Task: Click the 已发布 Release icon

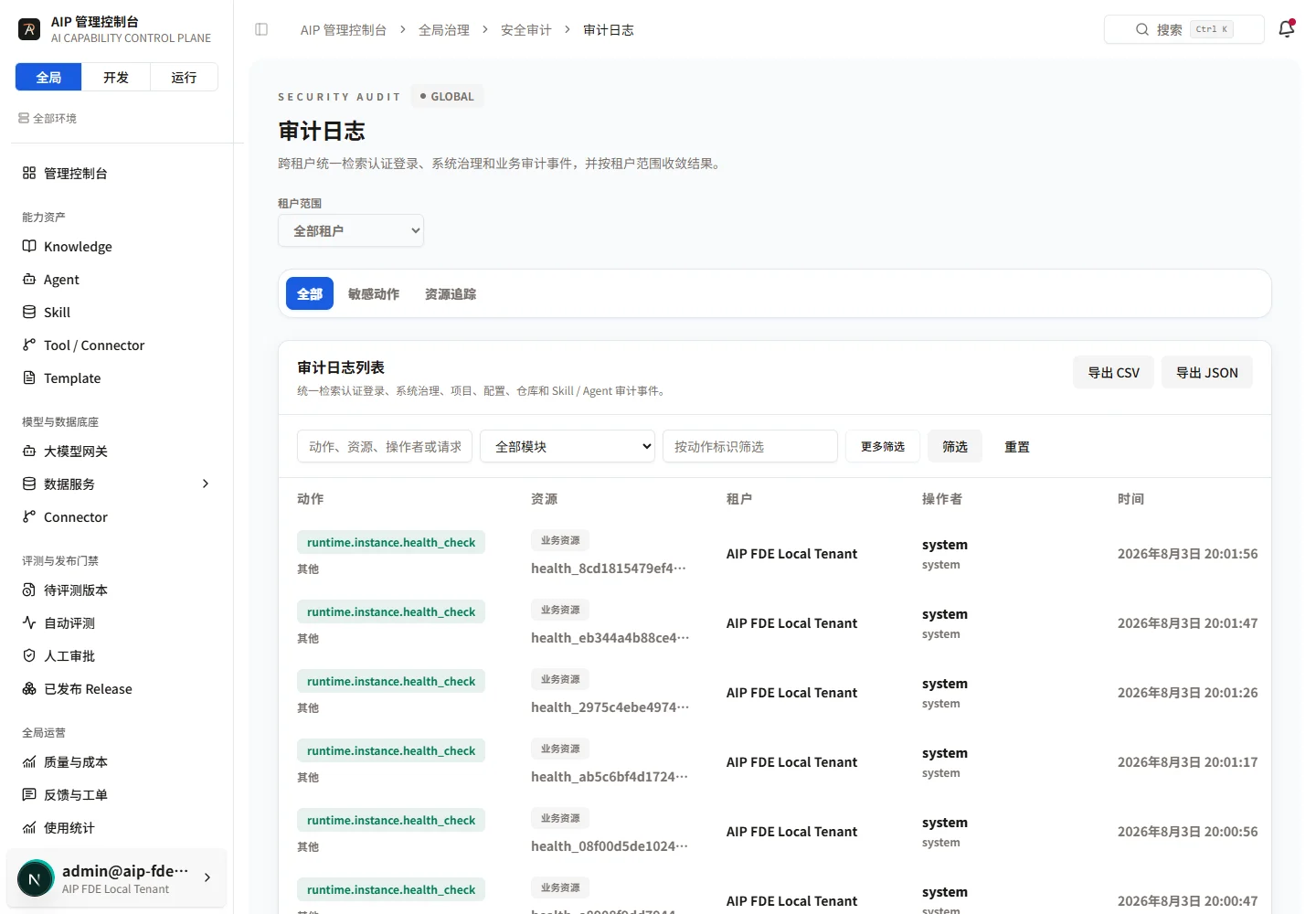Action: coord(29,688)
